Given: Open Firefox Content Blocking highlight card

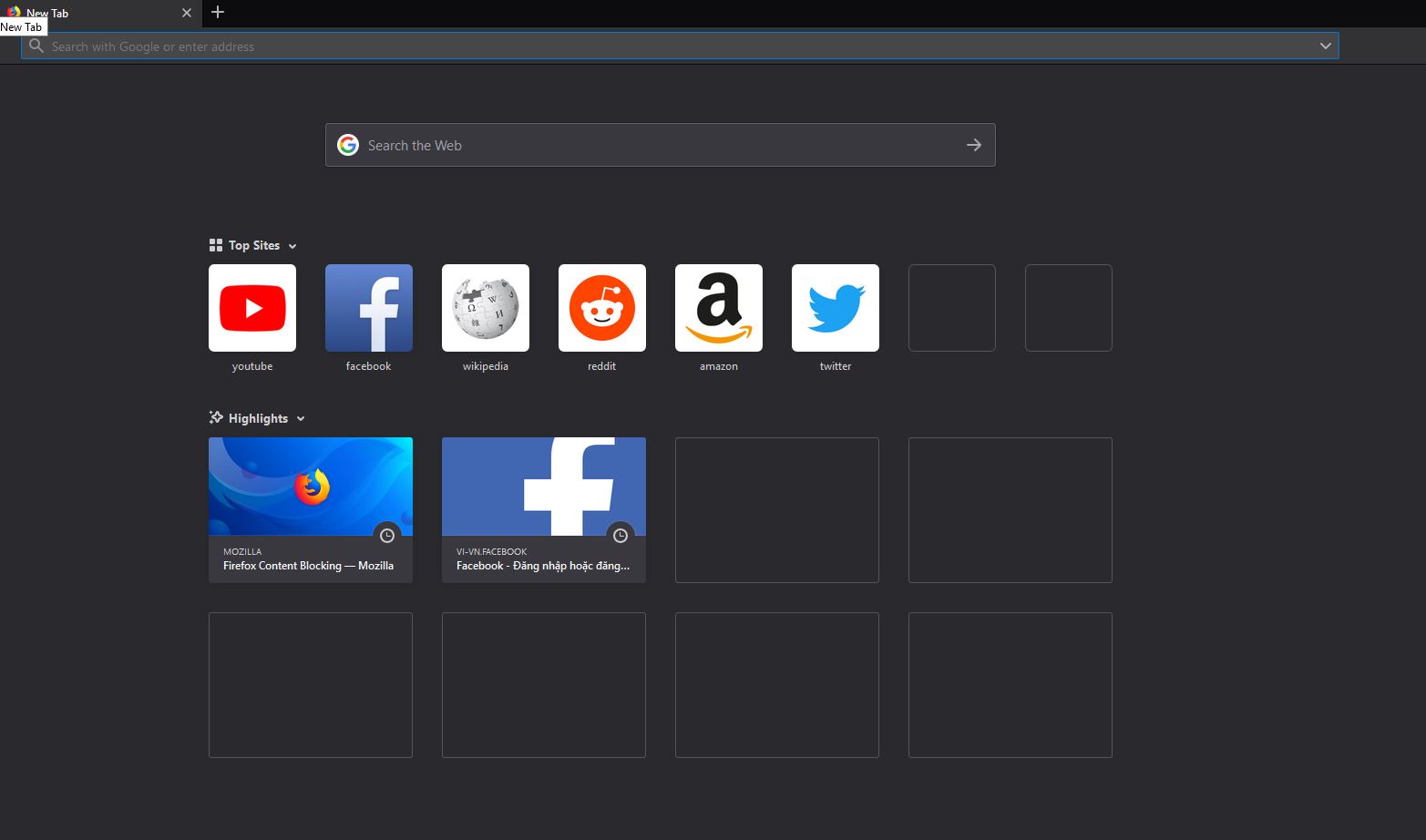Looking at the screenshot, I should [x=311, y=510].
